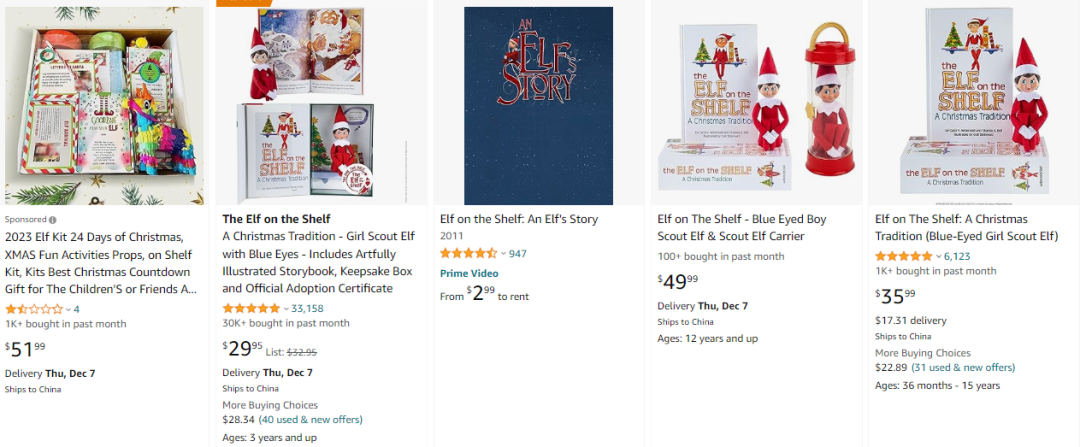Click An Elf's Story star rating
The image size is (1080, 447).
click(x=469, y=253)
